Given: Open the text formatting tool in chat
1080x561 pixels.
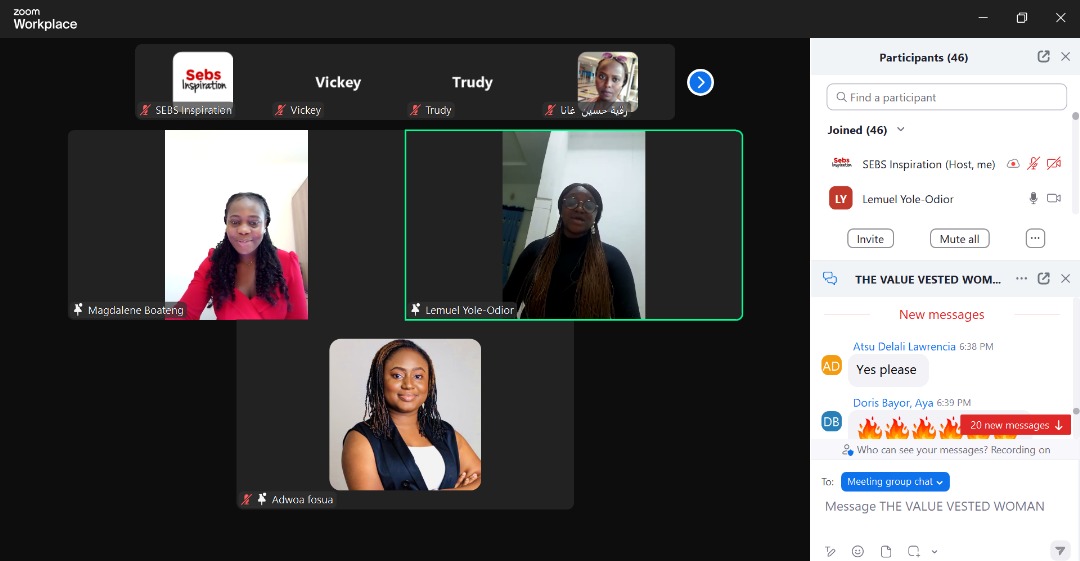Looking at the screenshot, I should click(x=830, y=551).
